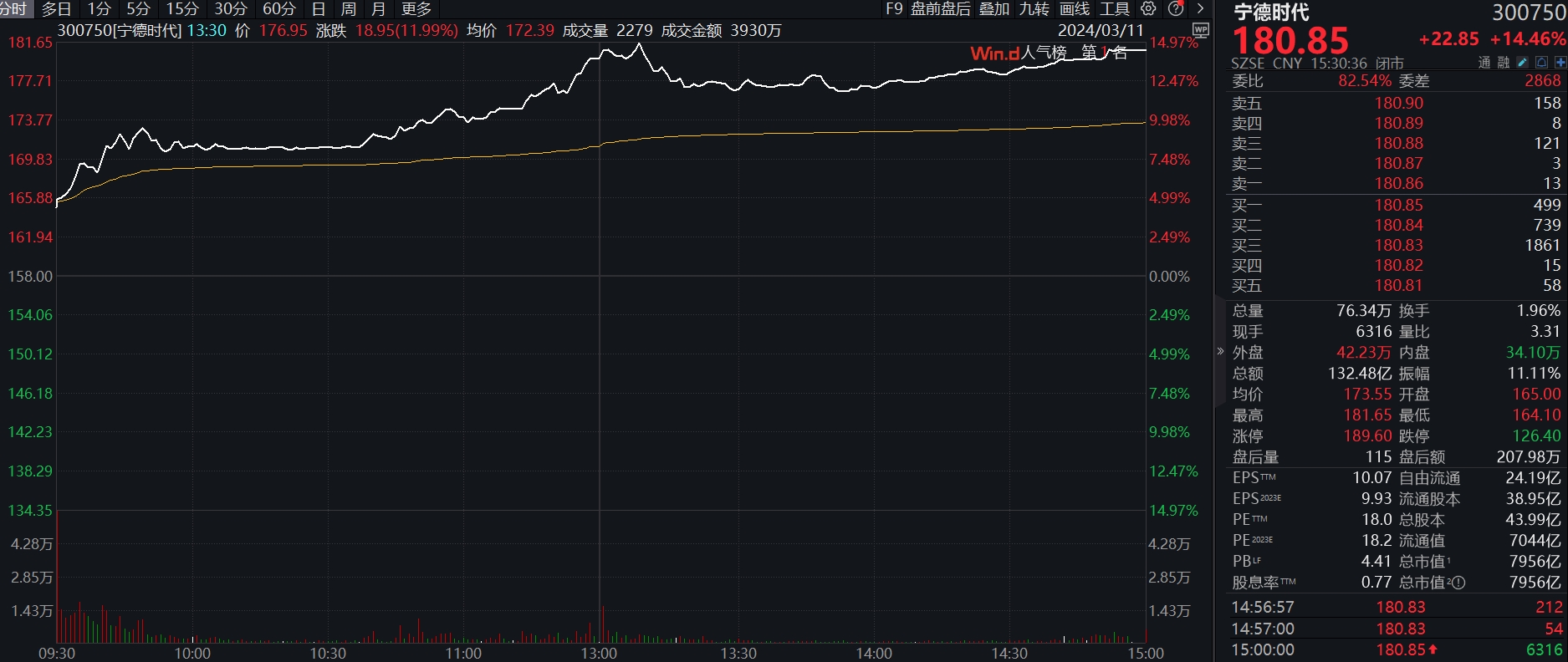Click the WP icon beside the chart date
This screenshot has height=662, width=1568.
pyautogui.click(x=1201, y=30)
